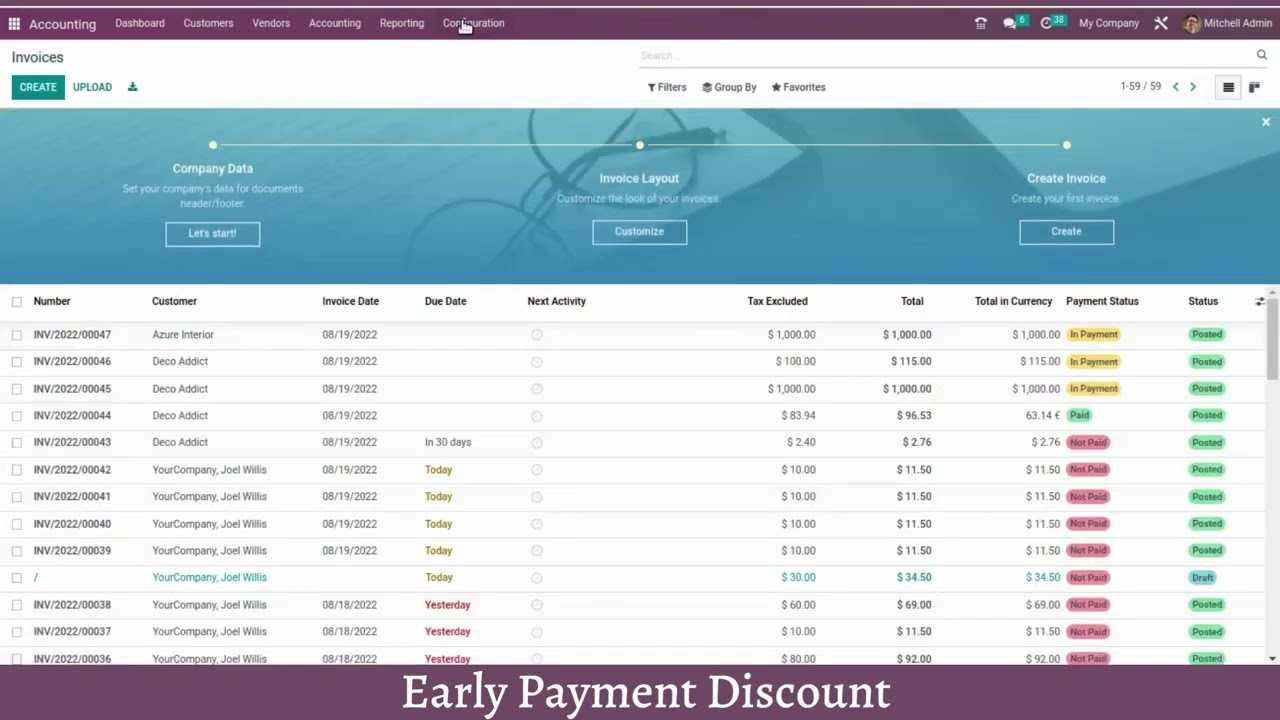Open the Accounting menu in navbar
This screenshot has height=720, width=1280.
click(335, 23)
